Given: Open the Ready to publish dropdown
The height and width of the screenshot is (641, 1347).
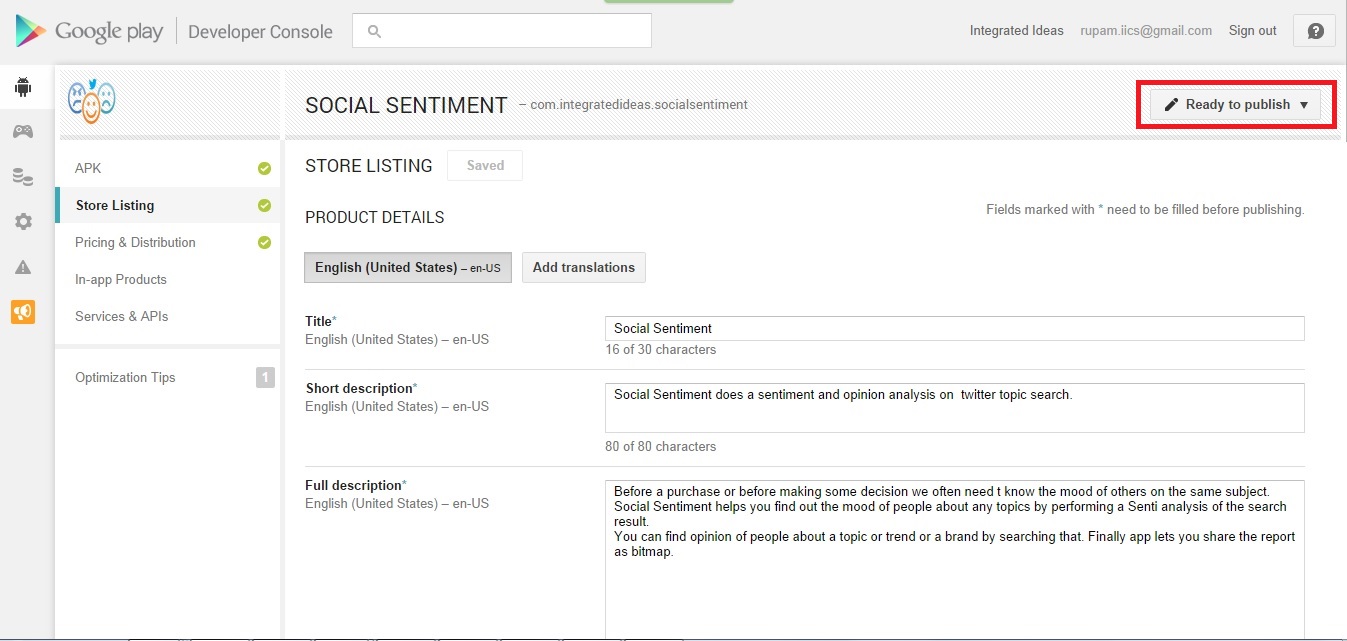Looking at the screenshot, I should (1236, 104).
